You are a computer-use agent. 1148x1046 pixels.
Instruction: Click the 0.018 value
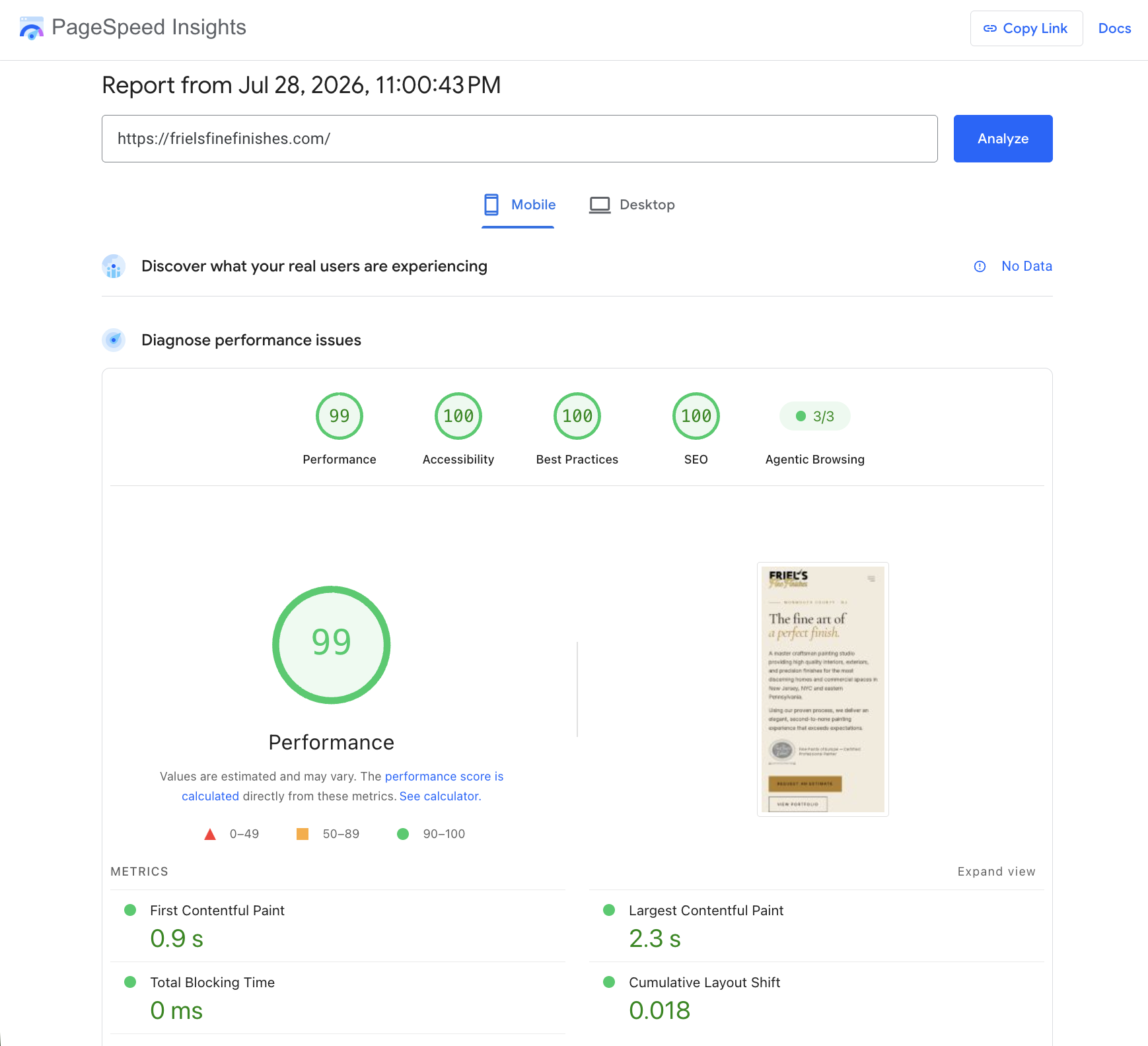pos(659,1010)
